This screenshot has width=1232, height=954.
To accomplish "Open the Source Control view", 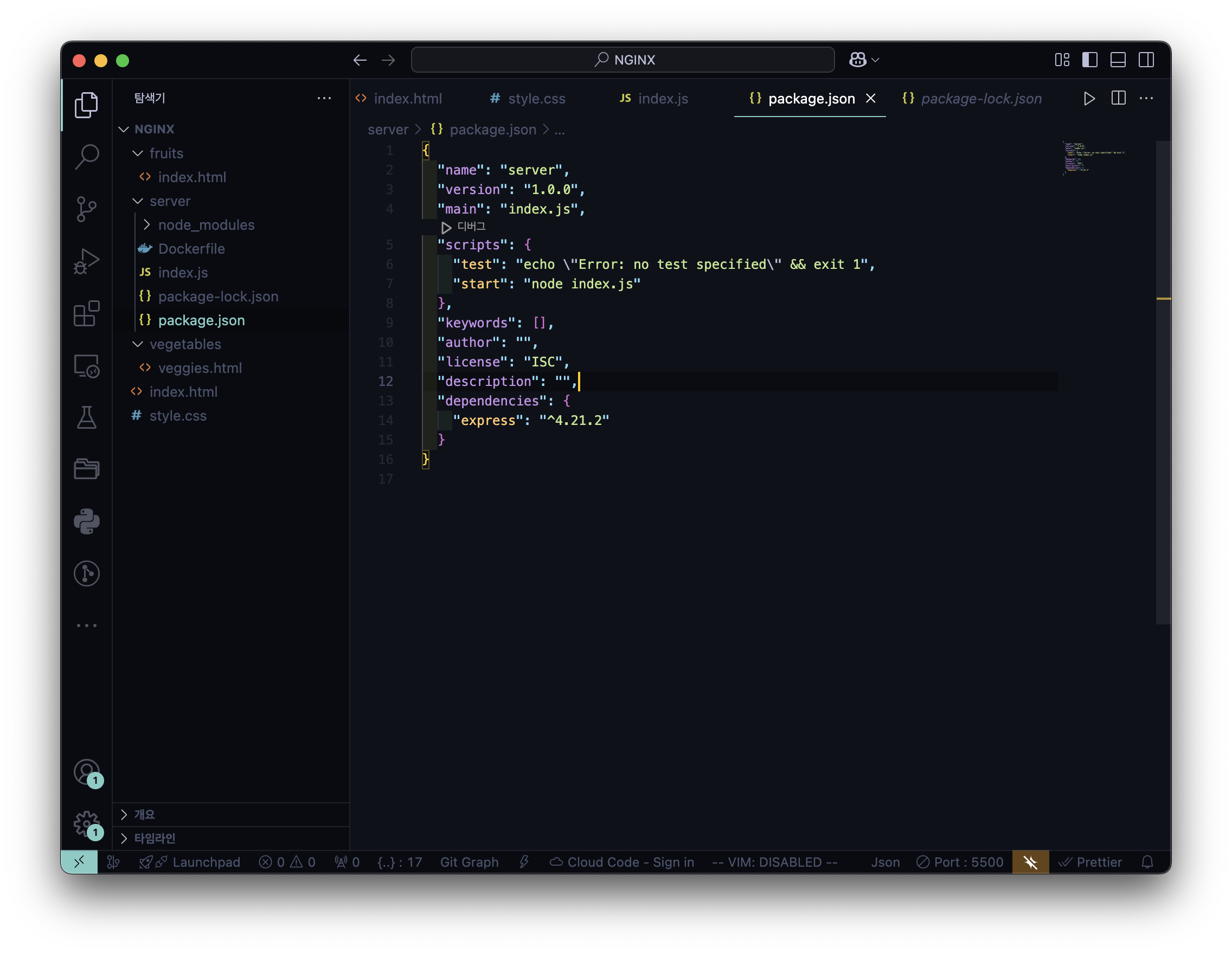I will coord(86,209).
